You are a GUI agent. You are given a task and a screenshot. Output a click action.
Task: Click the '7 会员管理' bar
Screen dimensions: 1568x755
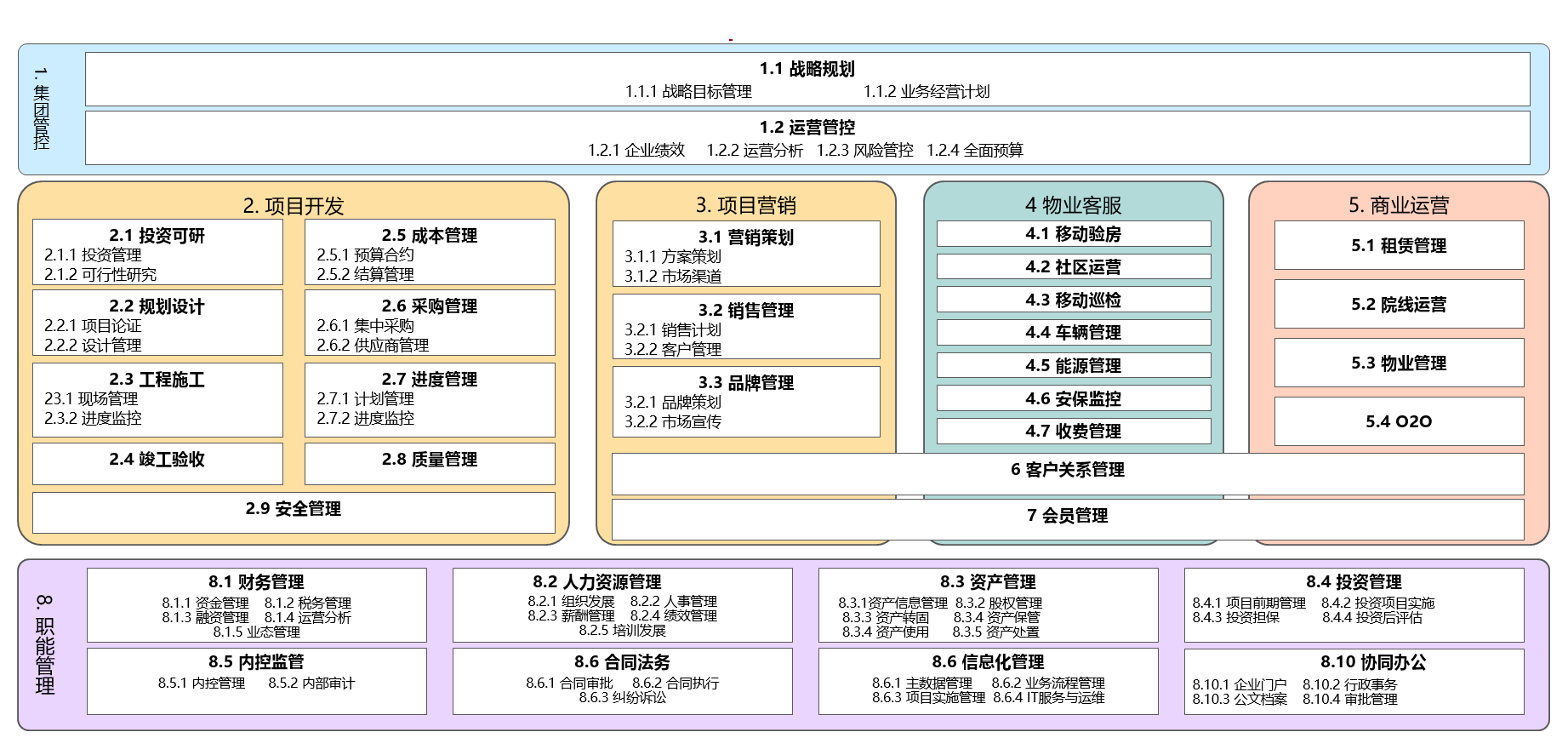pos(1068,519)
